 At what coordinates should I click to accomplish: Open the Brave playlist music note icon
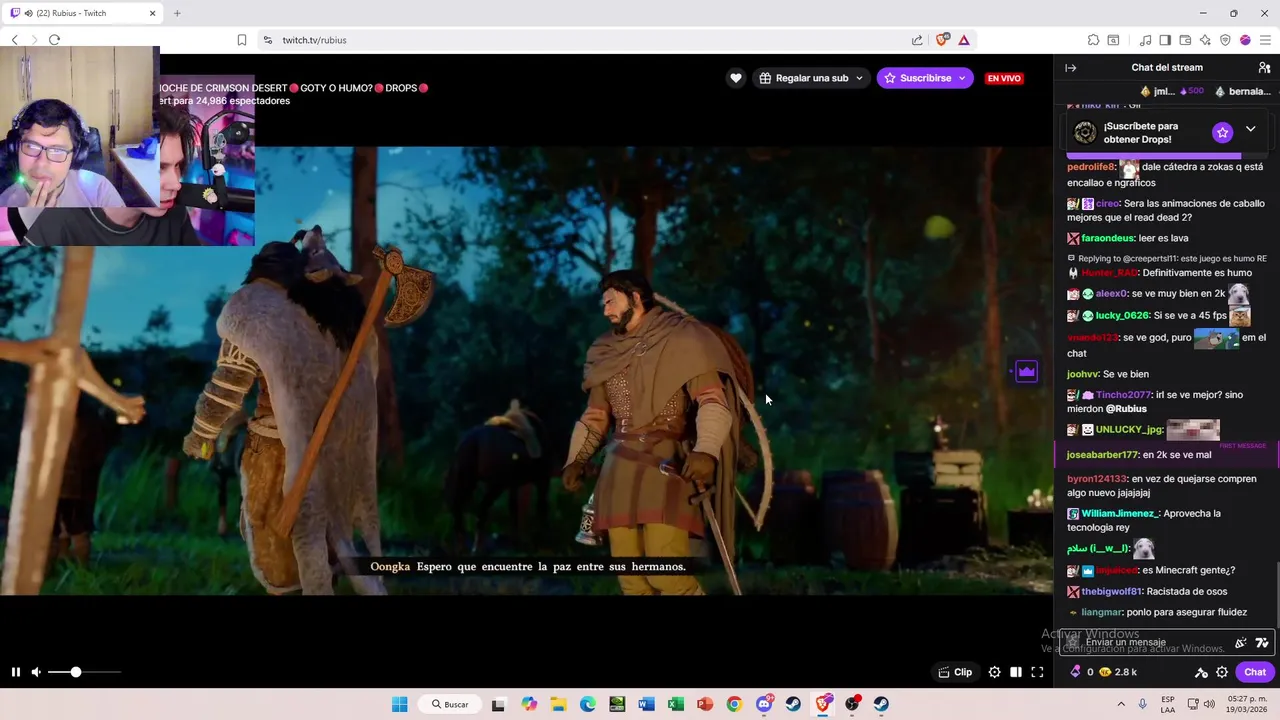click(x=1146, y=40)
